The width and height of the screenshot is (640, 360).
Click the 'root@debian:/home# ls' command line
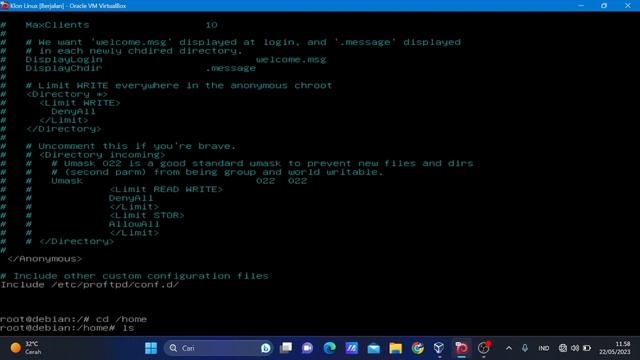[67, 328]
